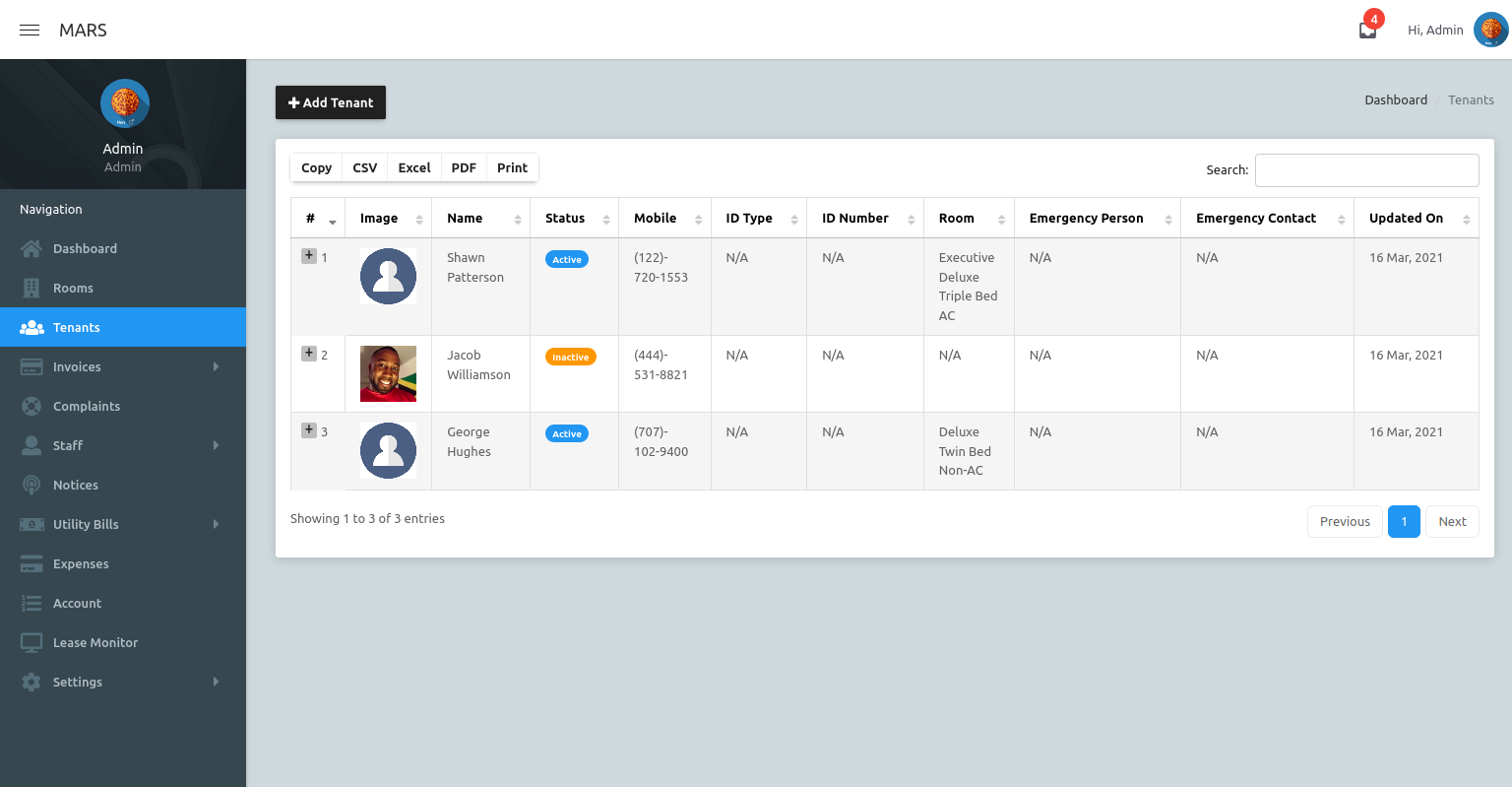Open the Complaints section icon
This screenshot has width=1512, height=787.
click(33, 406)
